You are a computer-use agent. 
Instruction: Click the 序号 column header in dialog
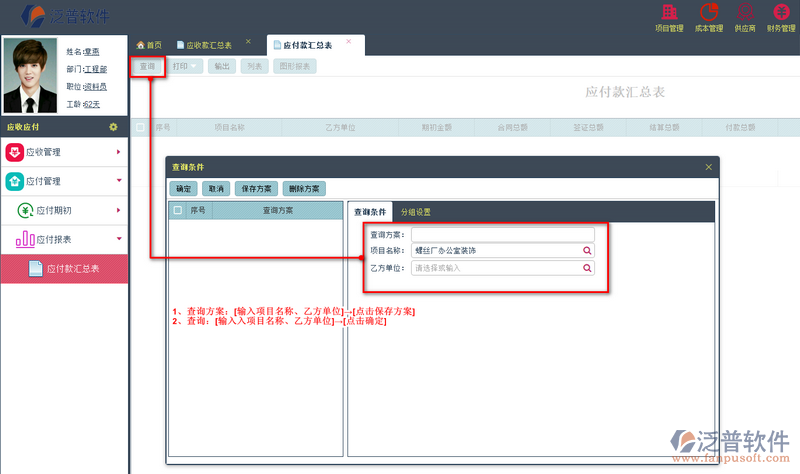198,210
